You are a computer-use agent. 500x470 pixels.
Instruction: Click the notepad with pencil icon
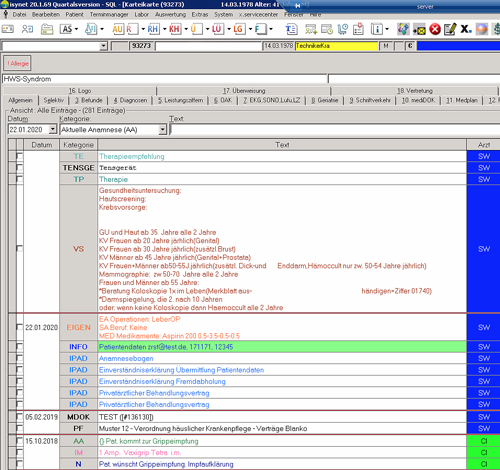click(x=450, y=29)
